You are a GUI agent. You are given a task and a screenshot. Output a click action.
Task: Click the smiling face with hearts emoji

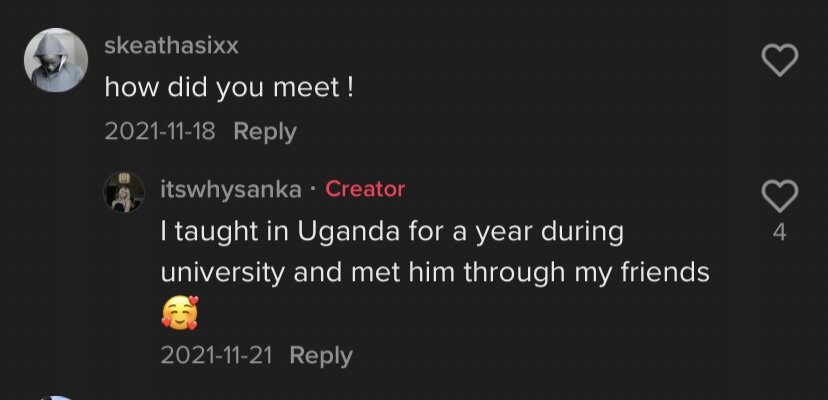click(x=179, y=314)
